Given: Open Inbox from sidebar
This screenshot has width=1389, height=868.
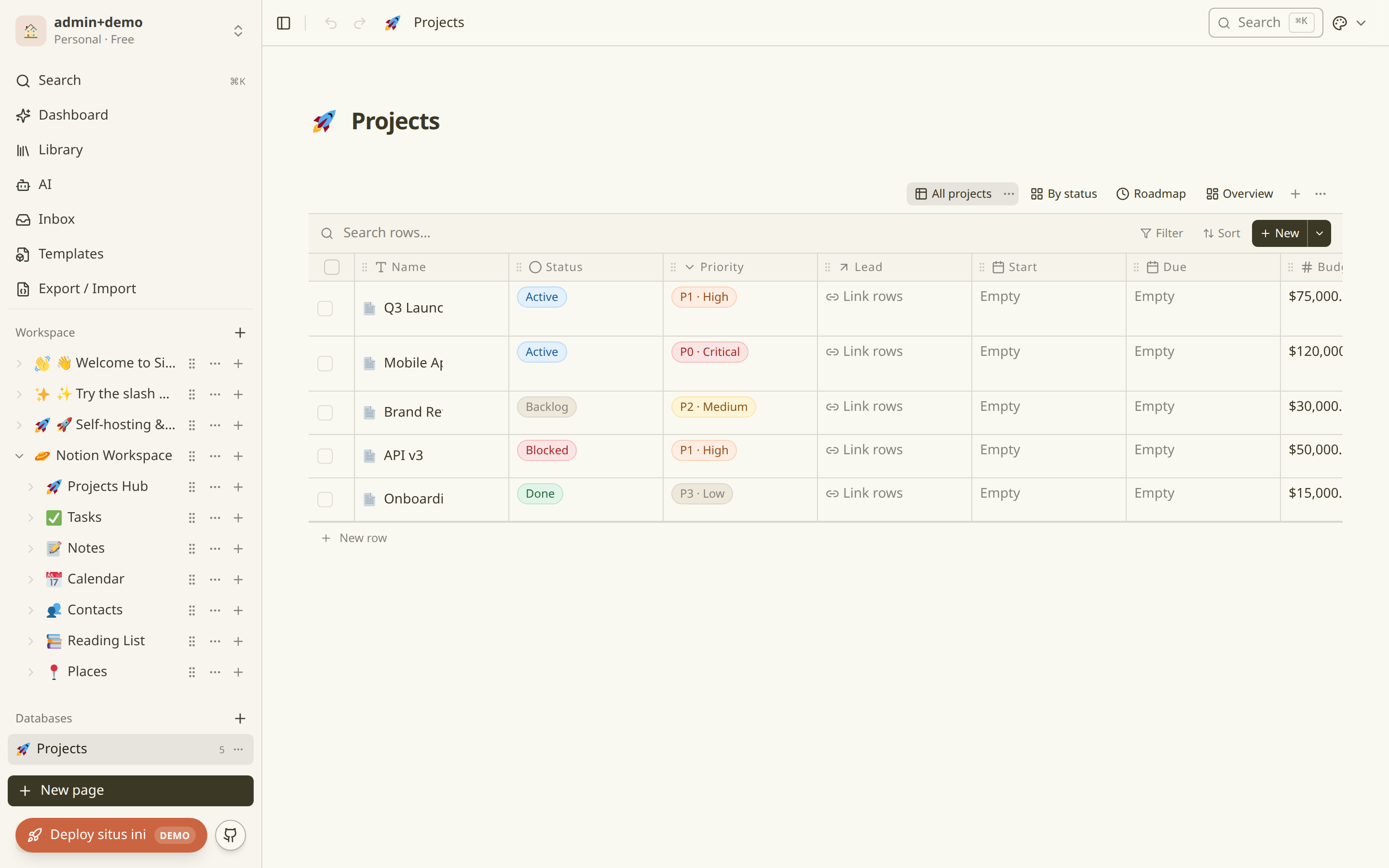Looking at the screenshot, I should pyautogui.click(x=130, y=219).
